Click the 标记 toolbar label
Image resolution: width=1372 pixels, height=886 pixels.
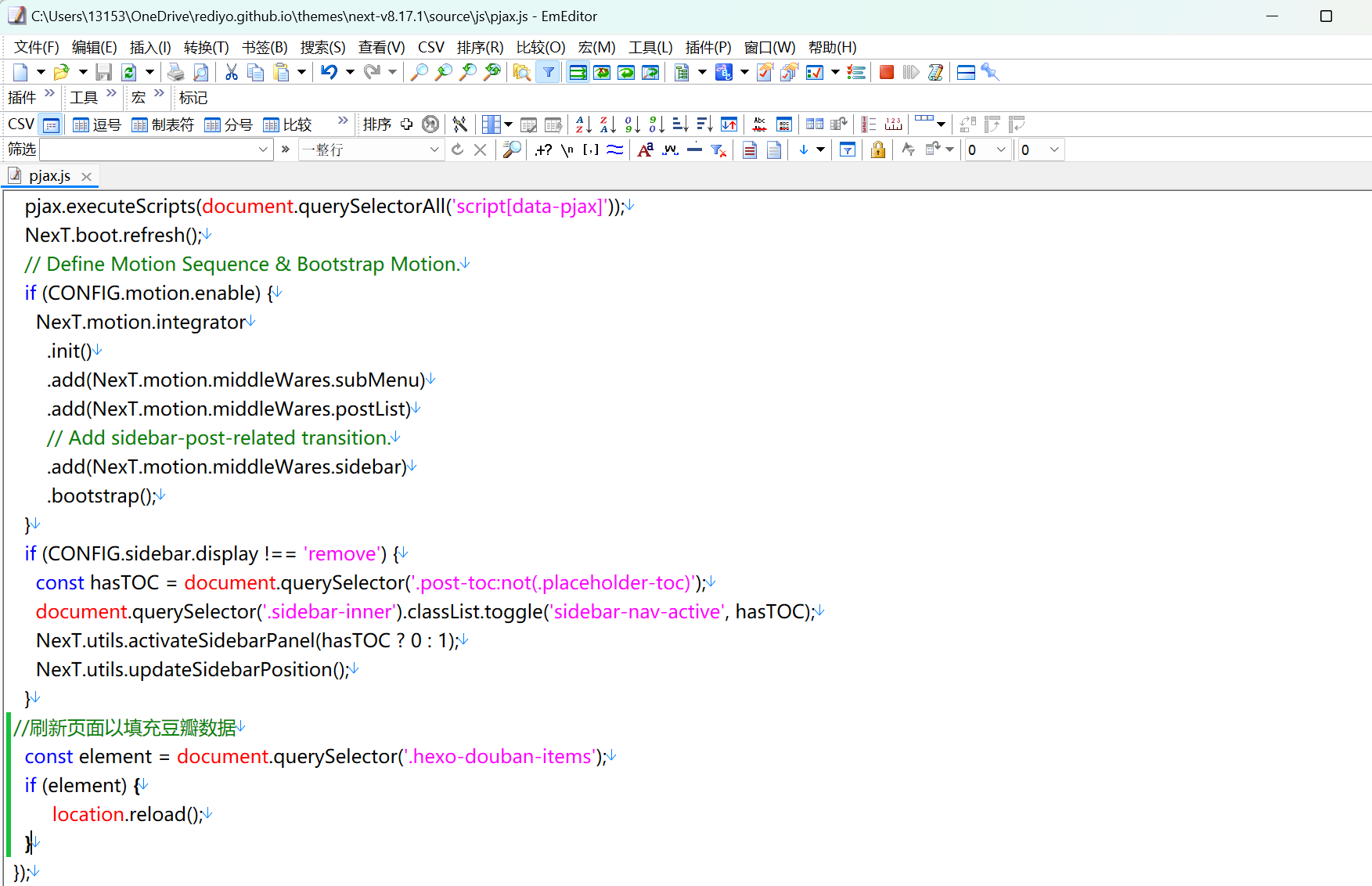(193, 98)
